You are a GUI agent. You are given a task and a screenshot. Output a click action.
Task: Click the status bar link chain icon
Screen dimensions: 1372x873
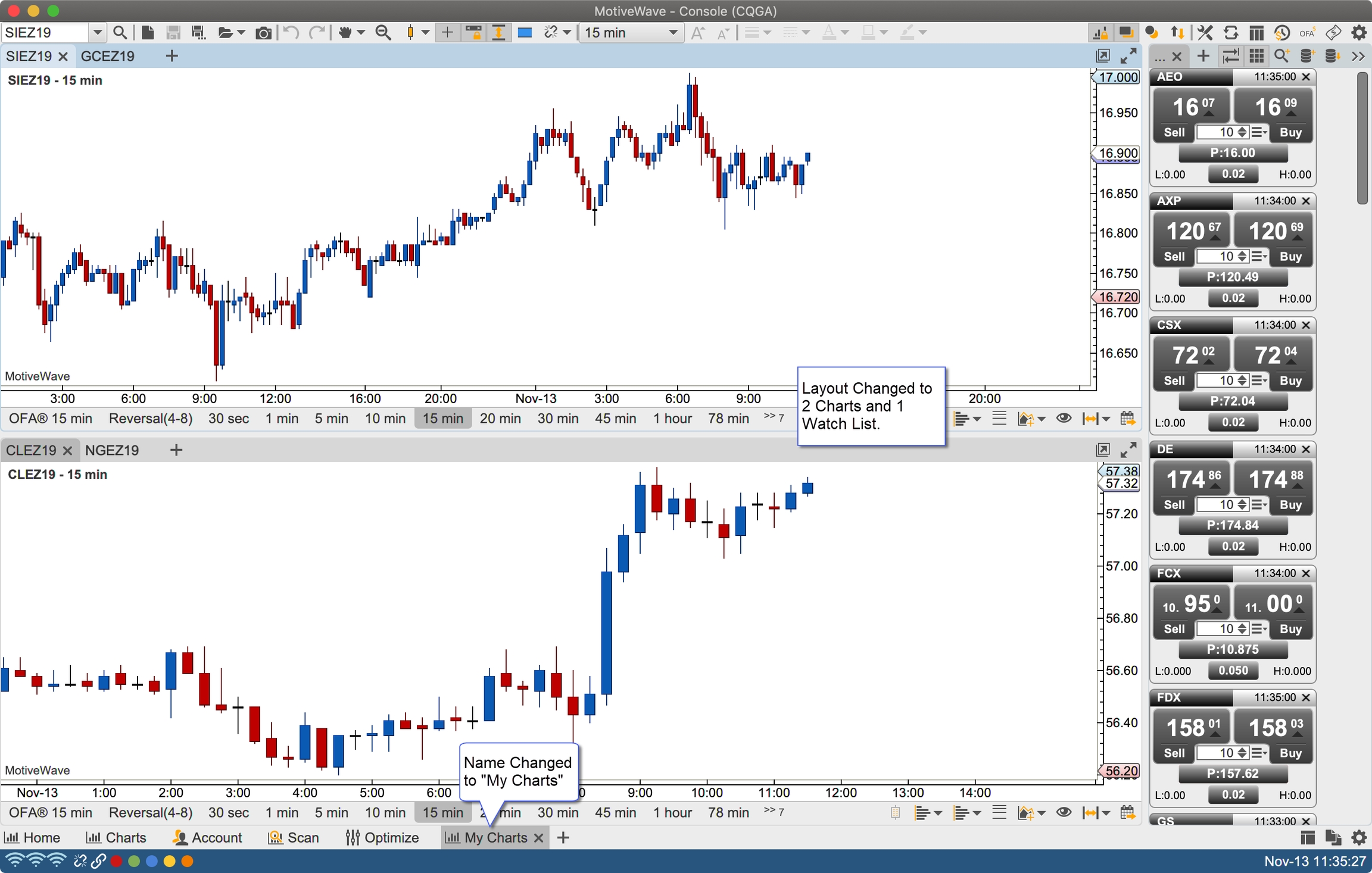[99, 861]
